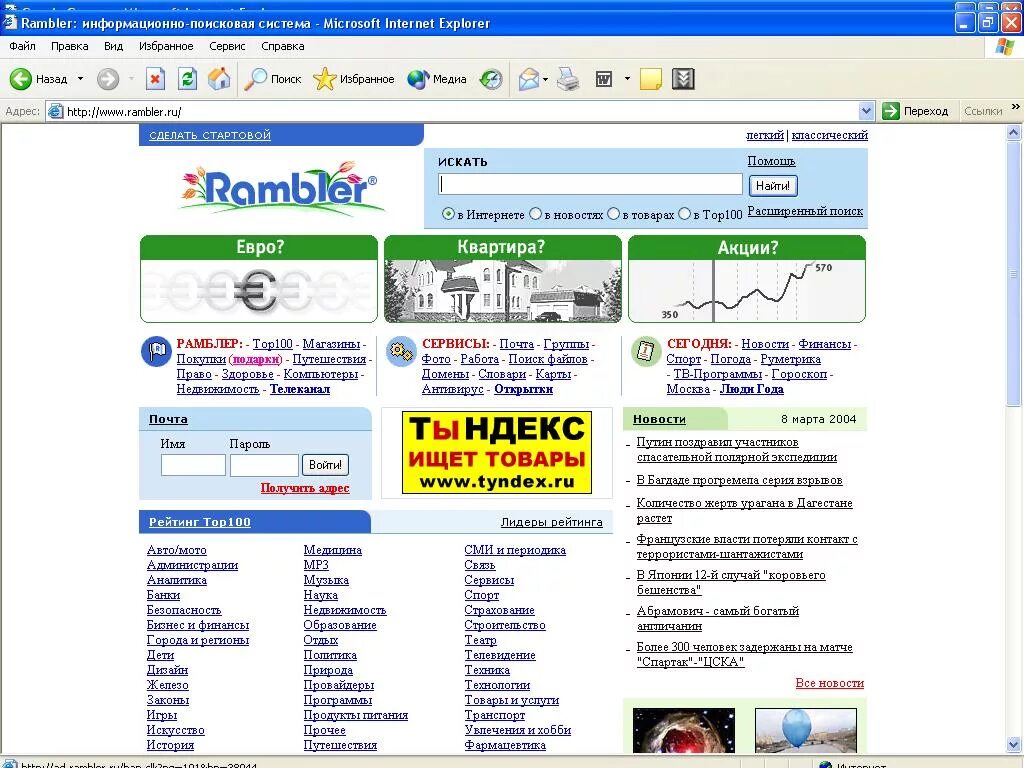Open the Избранное menu
The image size is (1024, 768).
click(x=166, y=46)
